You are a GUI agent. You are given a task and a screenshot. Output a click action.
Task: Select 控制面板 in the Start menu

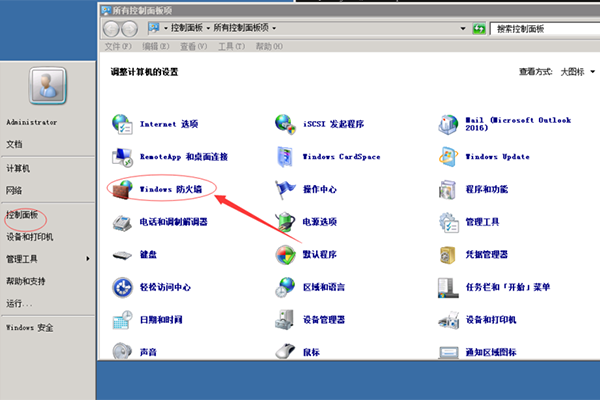pyautogui.click(x=22, y=215)
